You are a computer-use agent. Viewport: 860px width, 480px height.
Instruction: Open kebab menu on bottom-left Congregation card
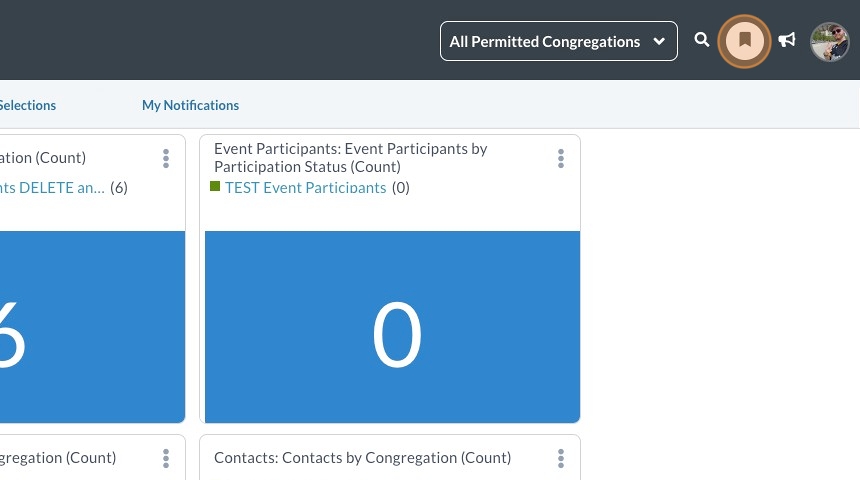166,458
